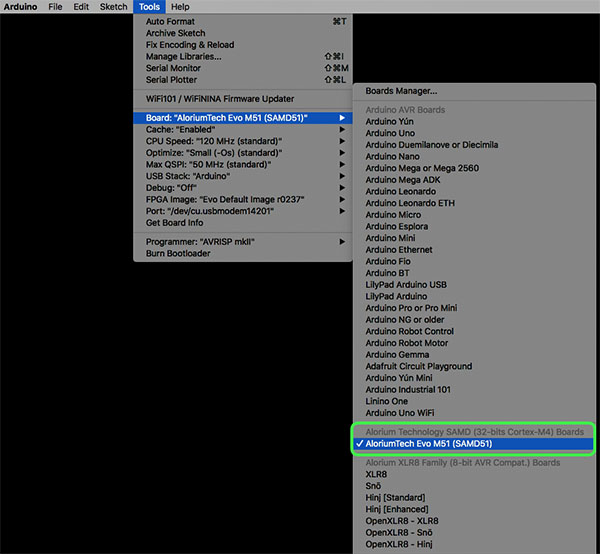This screenshot has height=554, width=600.
Task: Expand the Board submenu arrow
Action: 342,118
